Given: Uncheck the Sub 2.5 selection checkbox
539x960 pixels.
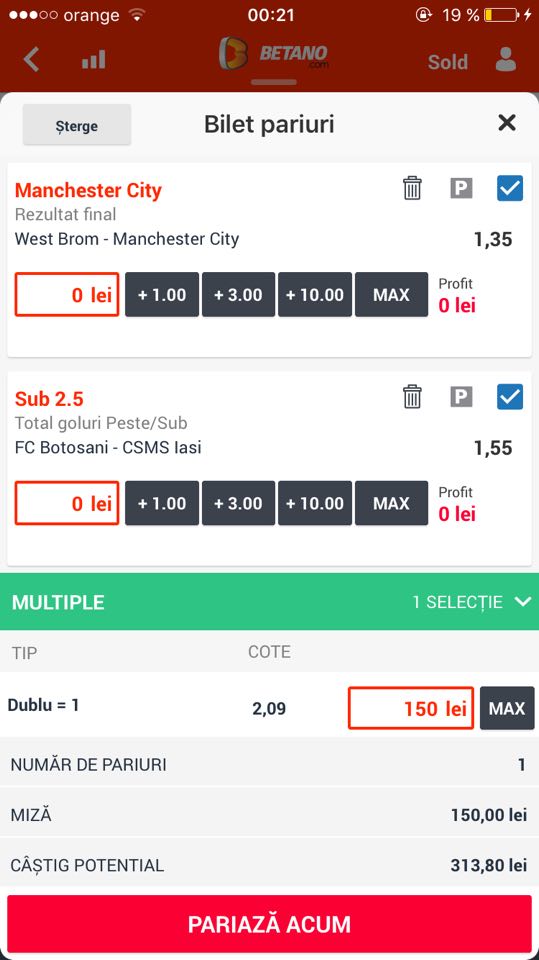Looking at the screenshot, I should click(x=510, y=397).
